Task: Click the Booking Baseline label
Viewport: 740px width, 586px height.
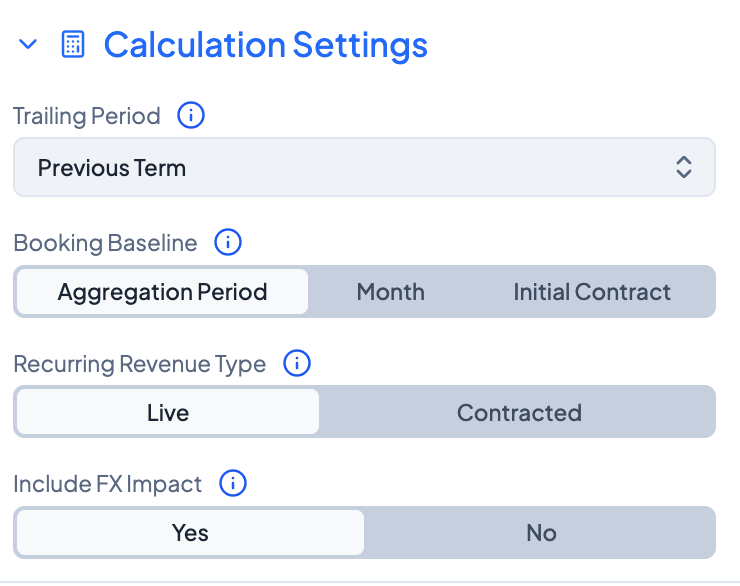Action: [105, 242]
